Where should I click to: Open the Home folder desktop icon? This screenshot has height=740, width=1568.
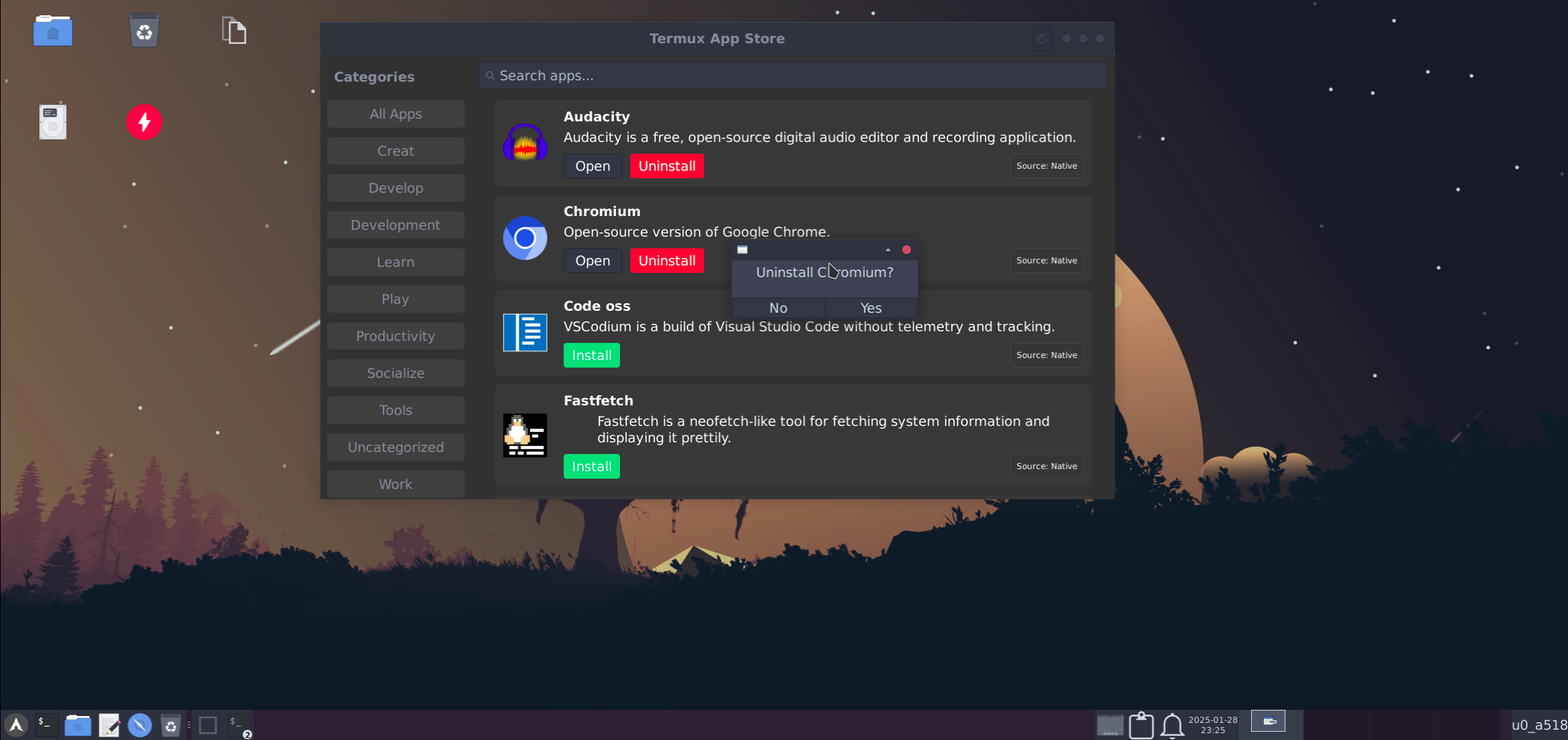(x=53, y=31)
